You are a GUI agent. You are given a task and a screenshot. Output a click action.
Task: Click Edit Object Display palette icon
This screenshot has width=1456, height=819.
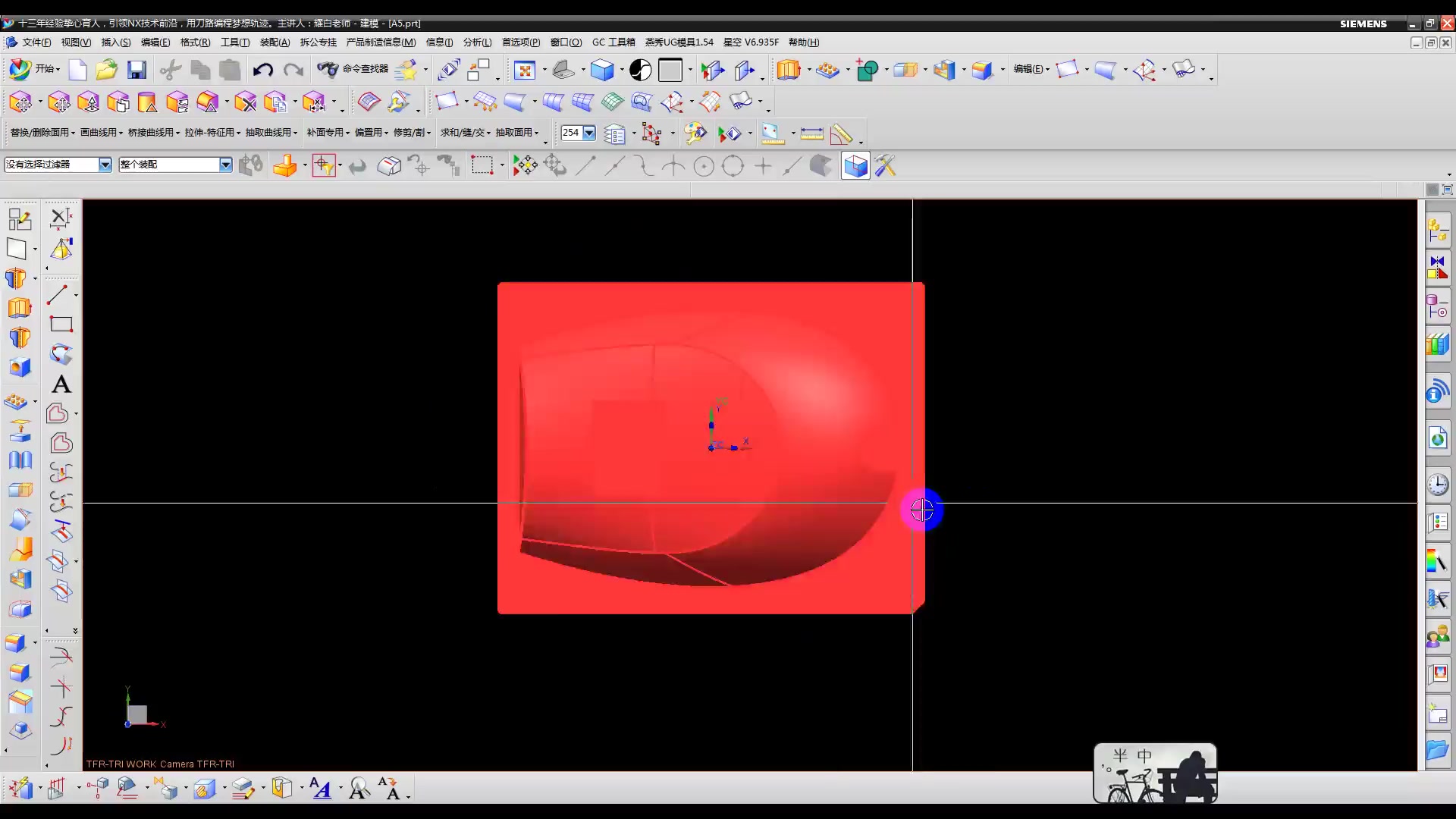pos(695,134)
